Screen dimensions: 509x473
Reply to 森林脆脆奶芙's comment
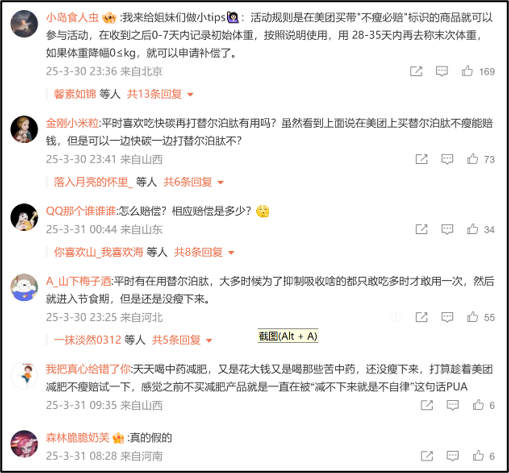[453, 456]
